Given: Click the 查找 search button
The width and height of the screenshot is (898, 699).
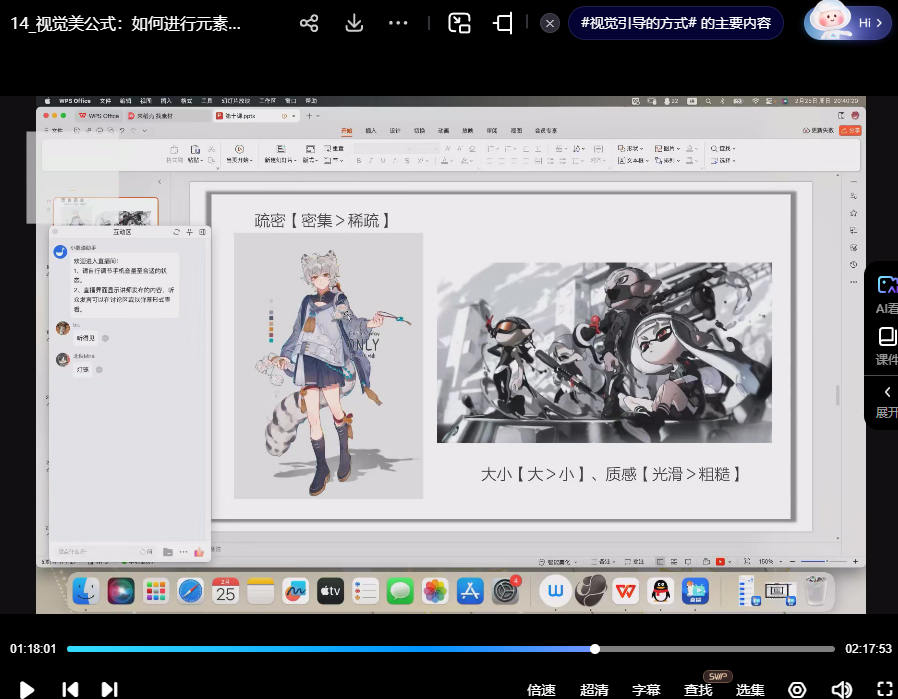Looking at the screenshot, I should pyautogui.click(x=698, y=689).
